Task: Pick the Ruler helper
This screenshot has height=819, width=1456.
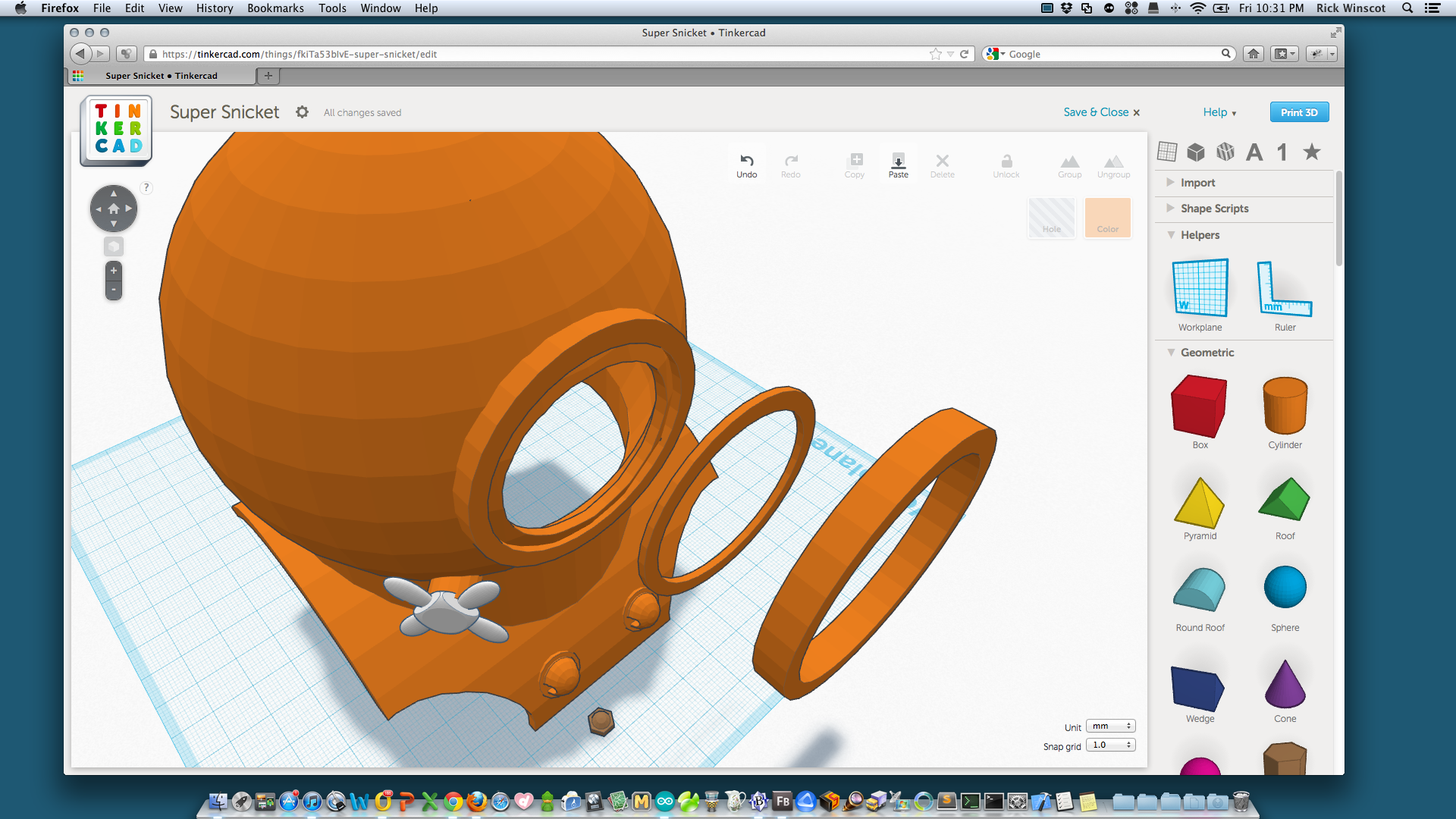Action: click(x=1285, y=295)
